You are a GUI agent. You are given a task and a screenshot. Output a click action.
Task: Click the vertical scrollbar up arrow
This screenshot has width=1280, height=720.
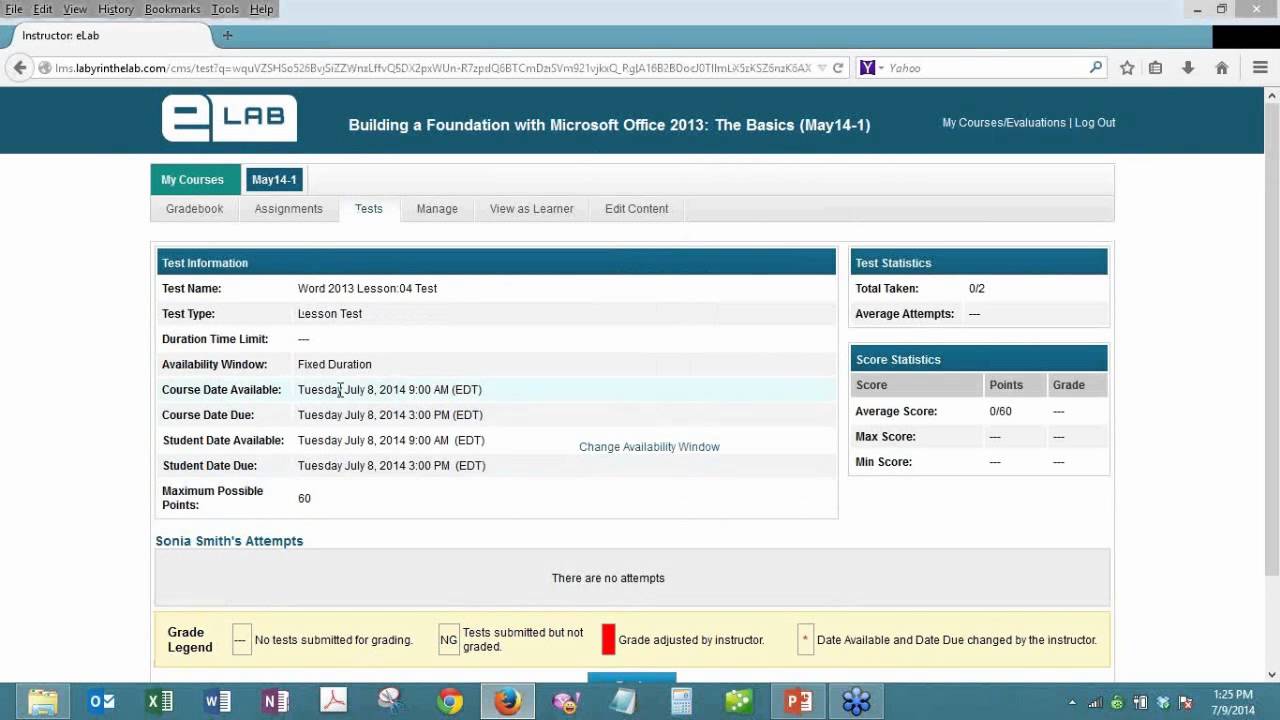[x=1271, y=95]
